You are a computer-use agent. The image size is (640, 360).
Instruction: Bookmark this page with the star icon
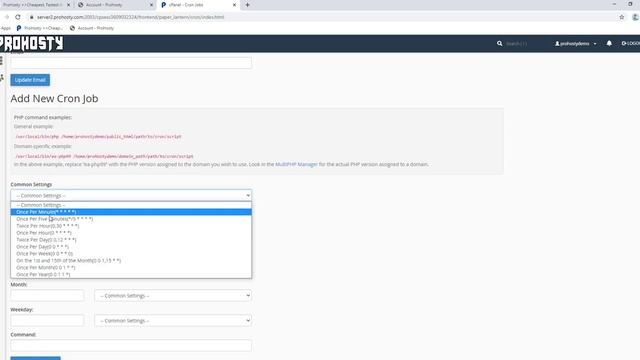tap(622, 17)
